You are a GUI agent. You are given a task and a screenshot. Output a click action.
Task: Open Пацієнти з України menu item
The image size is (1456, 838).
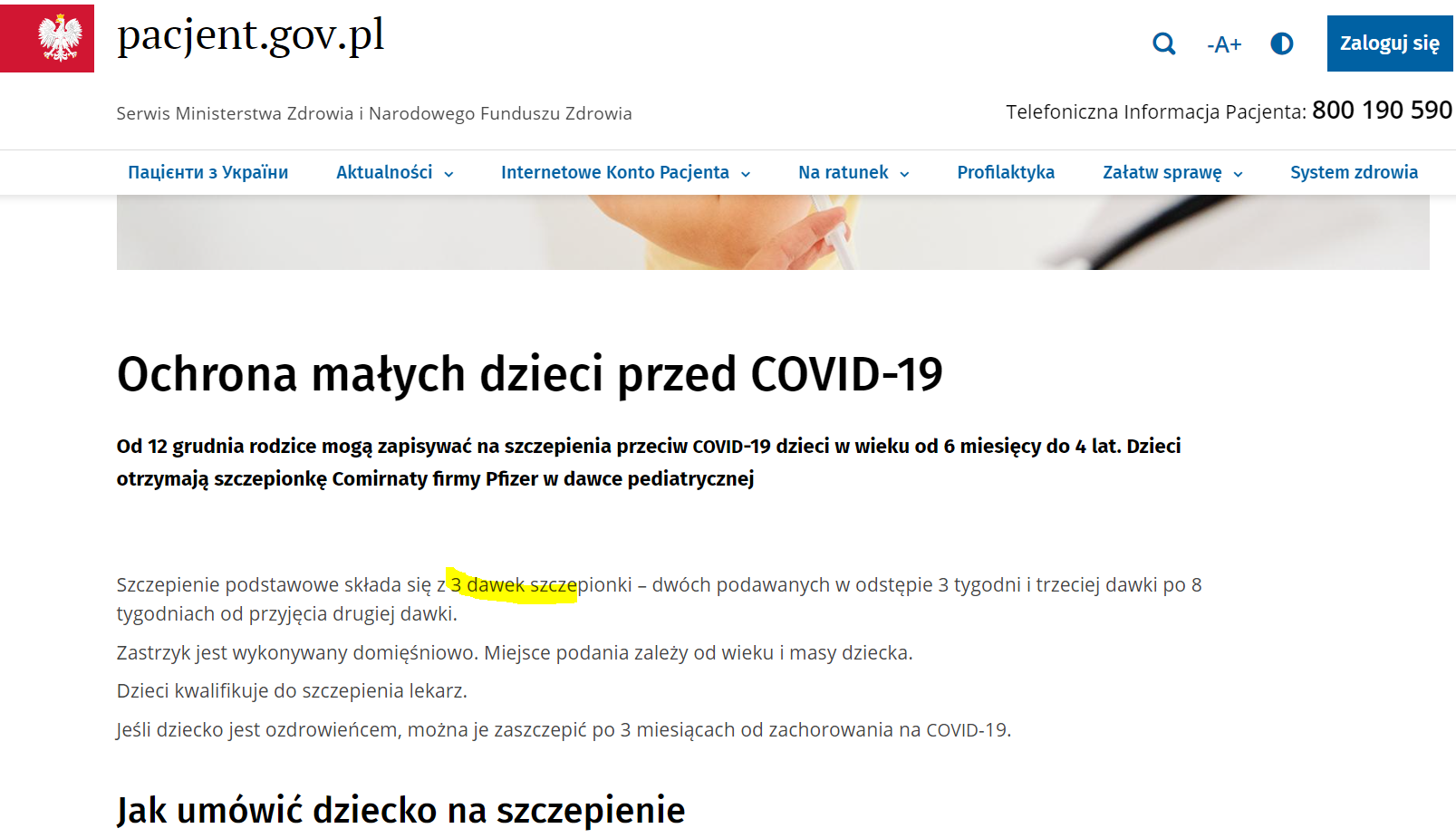pos(208,172)
